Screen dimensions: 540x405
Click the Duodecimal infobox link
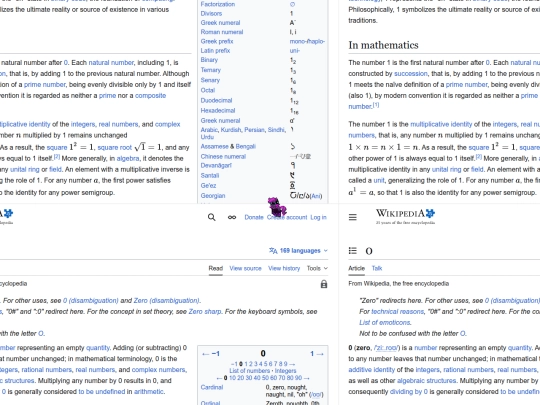tap(216, 101)
